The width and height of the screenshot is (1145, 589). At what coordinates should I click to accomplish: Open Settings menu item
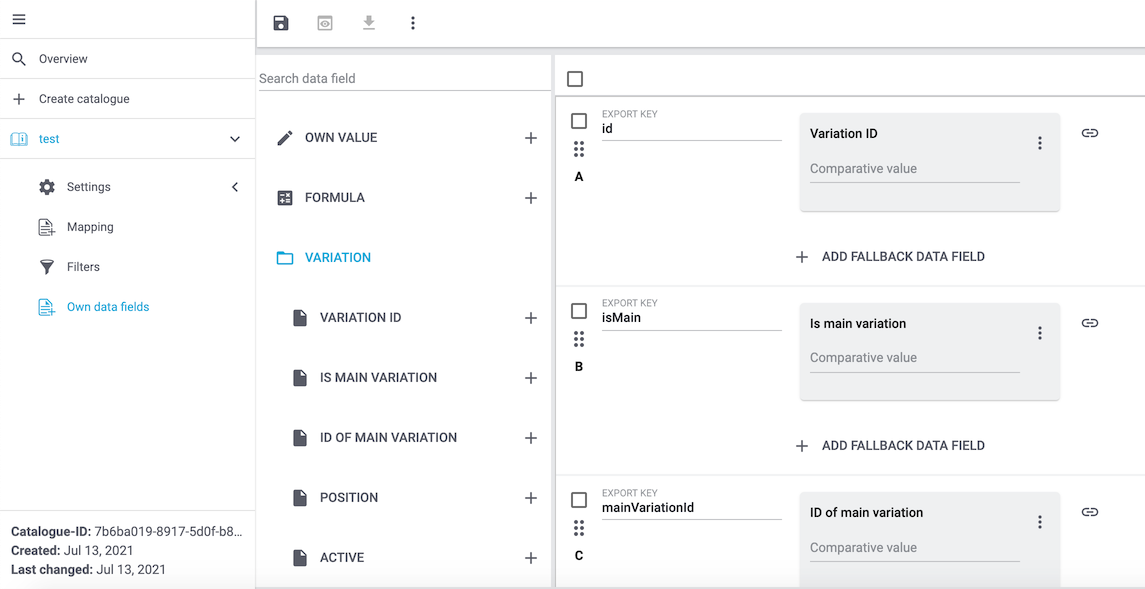[88, 187]
